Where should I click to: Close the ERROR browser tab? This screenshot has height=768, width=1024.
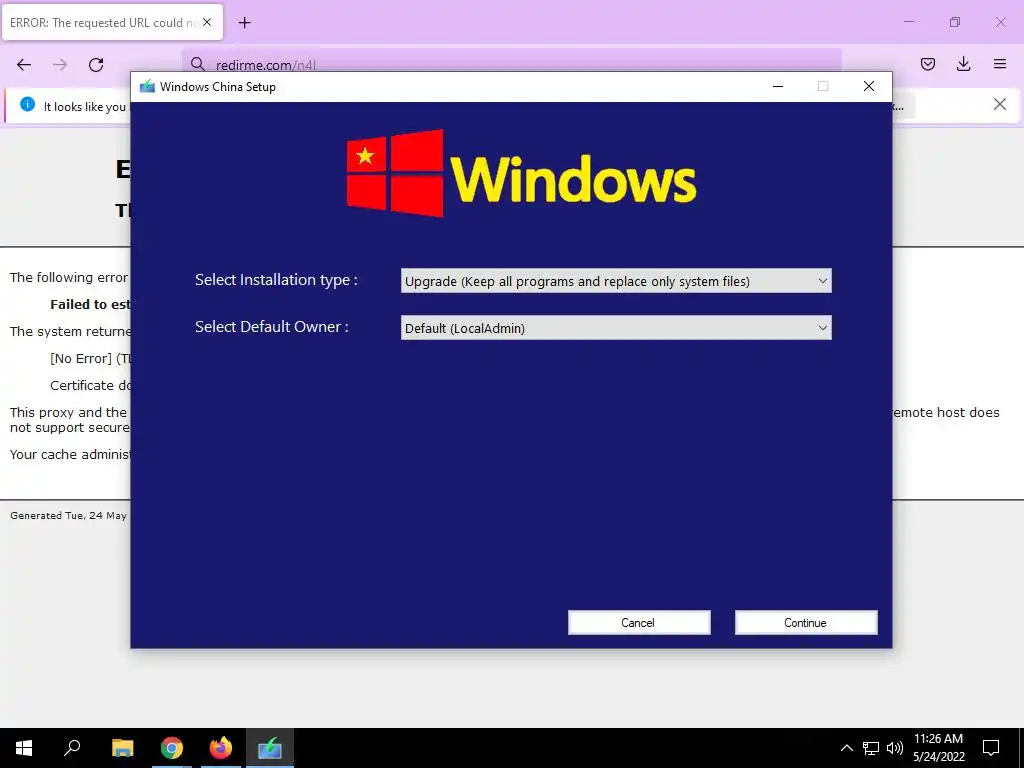pyautogui.click(x=206, y=22)
